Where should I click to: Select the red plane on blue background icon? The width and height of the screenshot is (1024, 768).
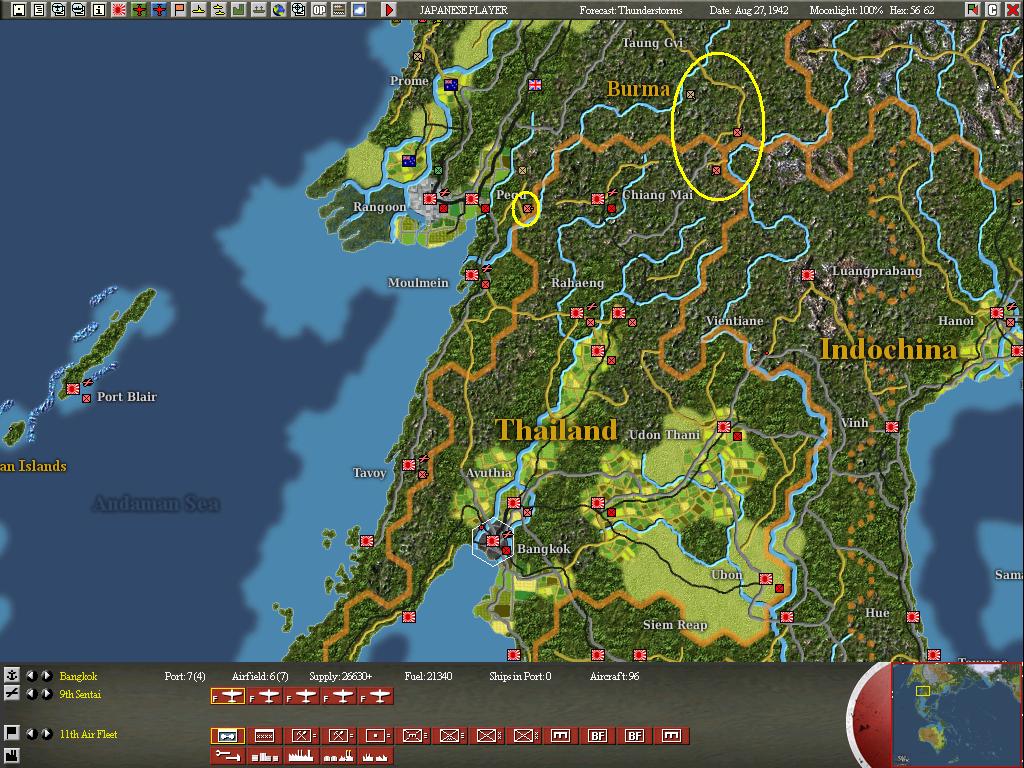coord(159,10)
